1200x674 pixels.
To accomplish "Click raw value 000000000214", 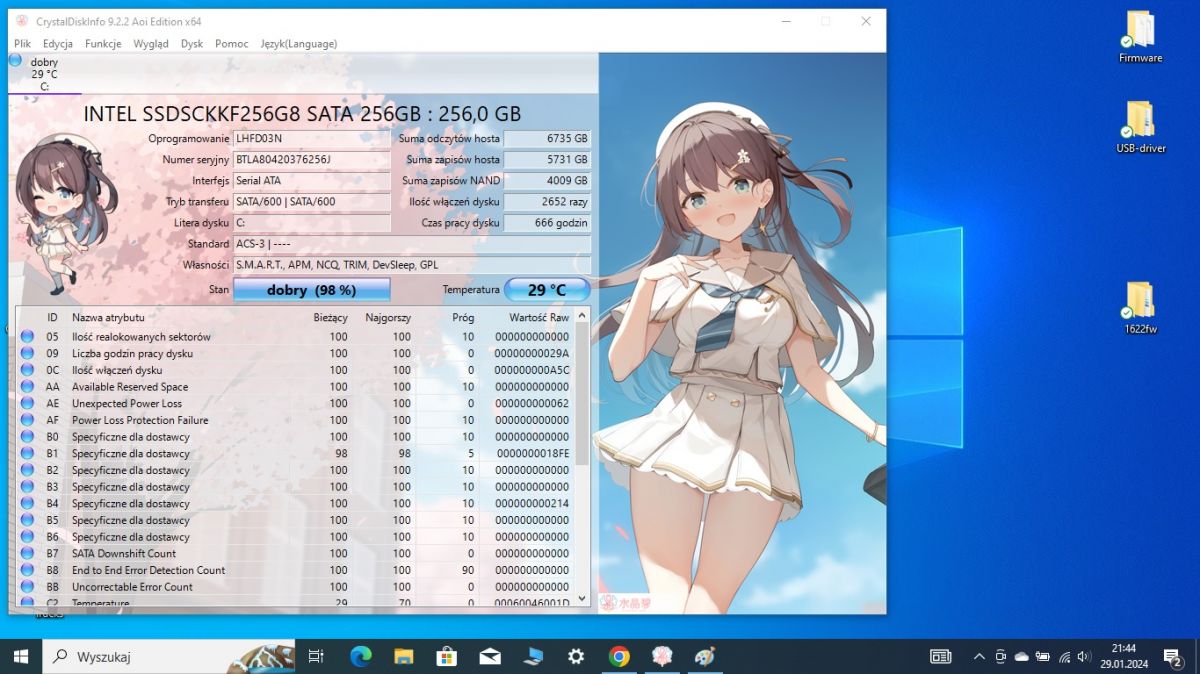I will (x=532, y=503).
